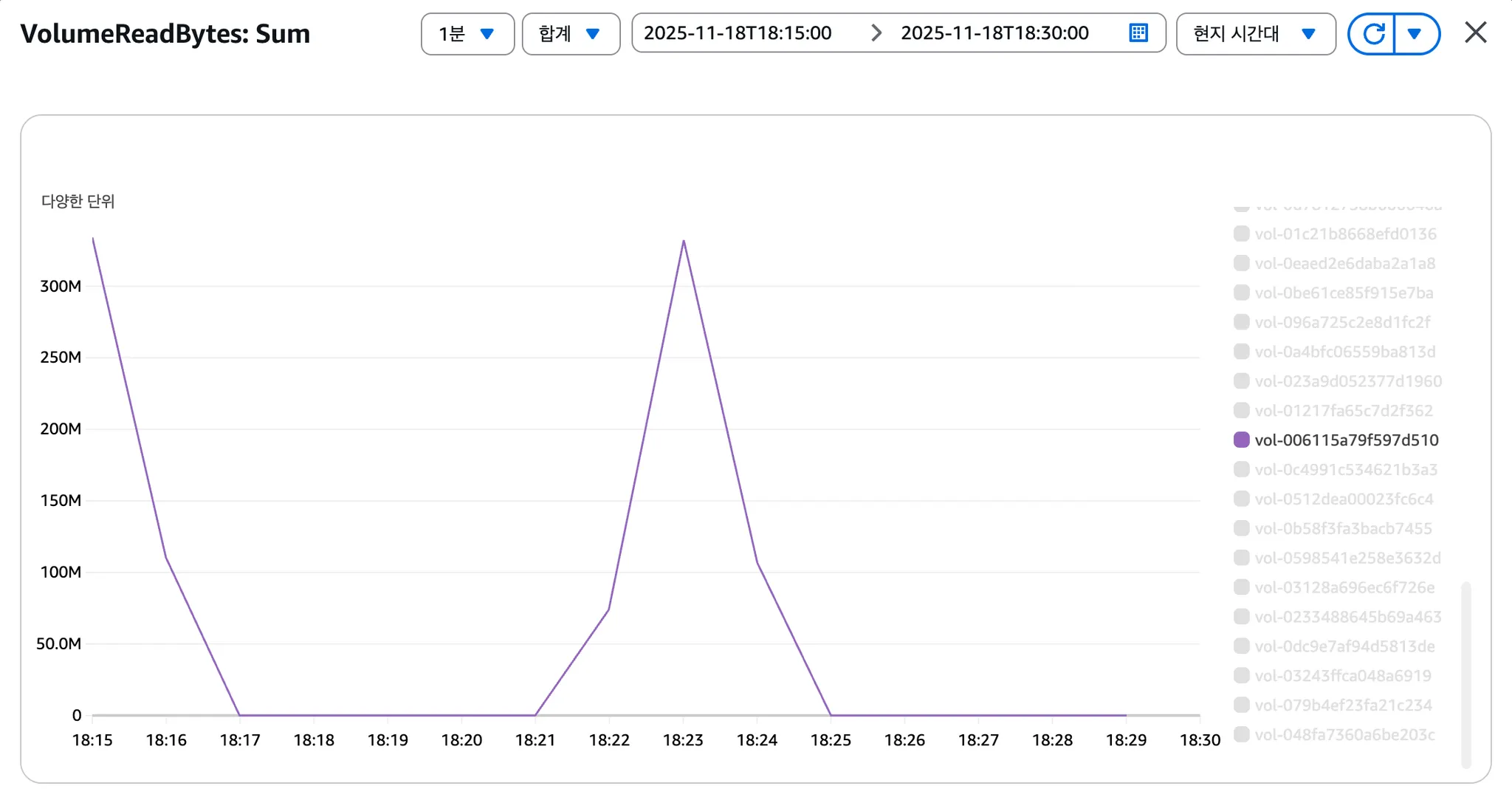Open the calendar date picker icon
The height and width of the screenshot is (803, 1512).
pos(1138,33)
